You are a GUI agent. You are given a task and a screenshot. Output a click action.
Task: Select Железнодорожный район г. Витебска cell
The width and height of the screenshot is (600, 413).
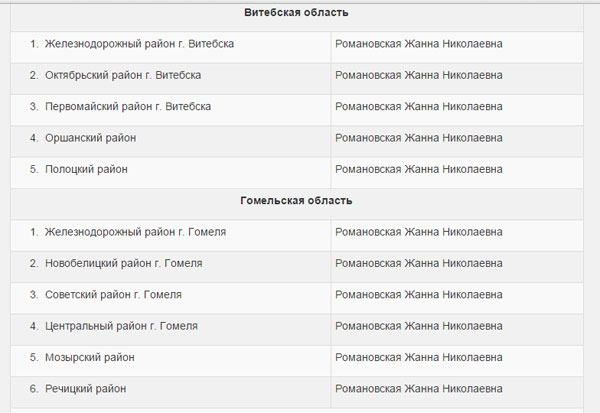140,44
